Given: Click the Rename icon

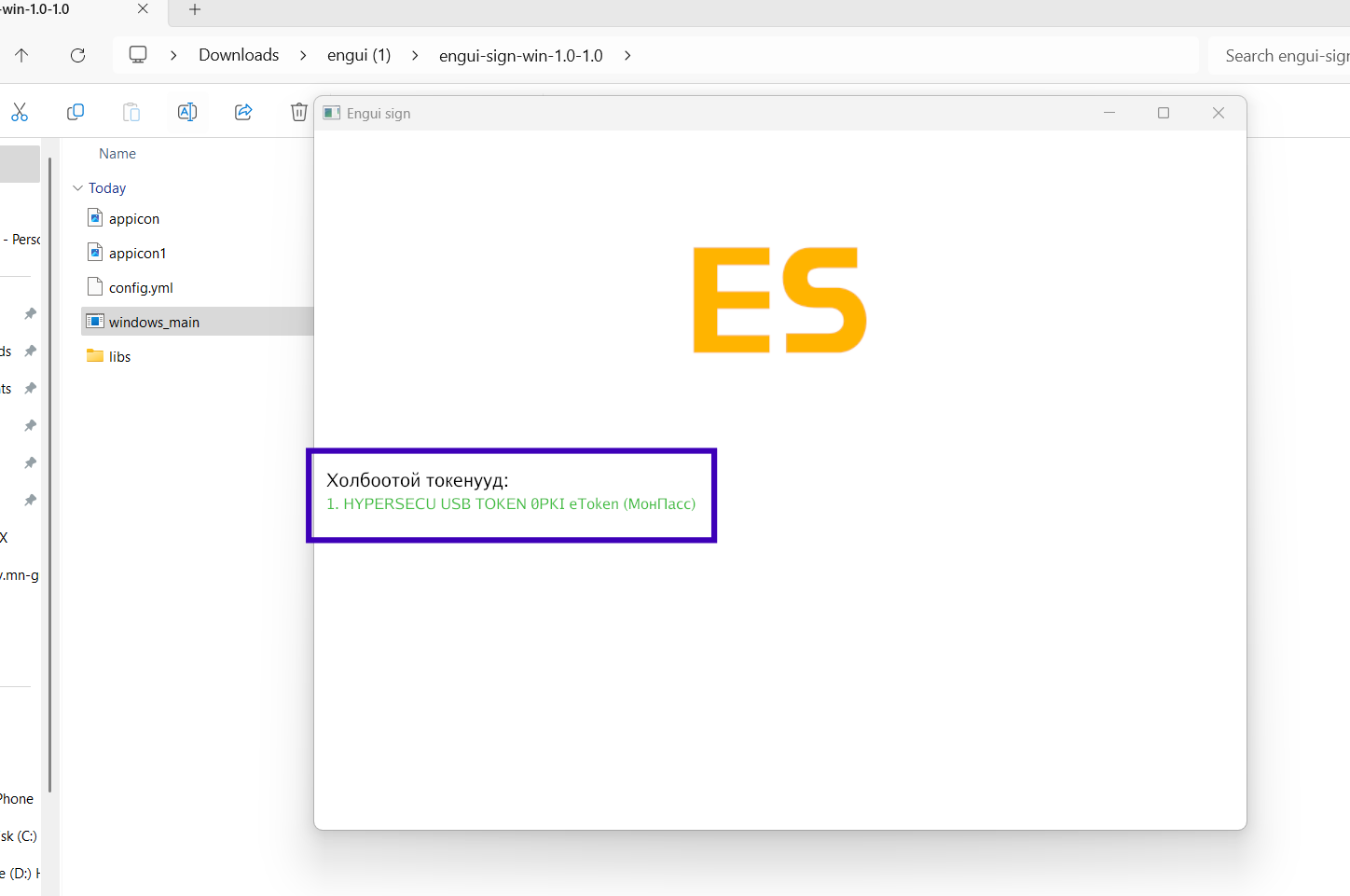Looking at the screenshot, I should (x=187, y=112).
